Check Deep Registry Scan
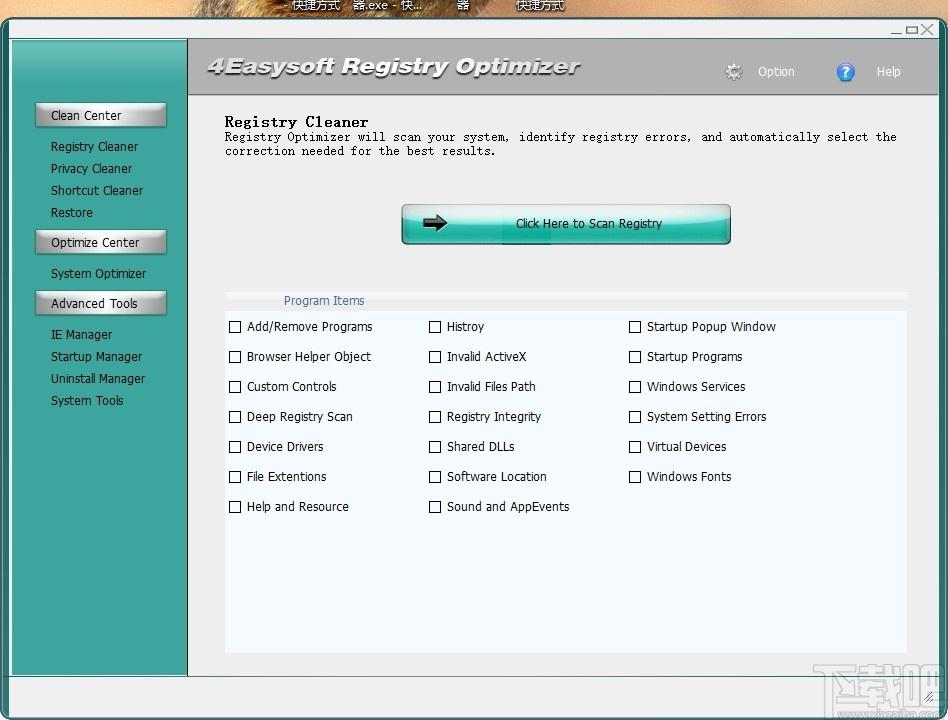 coord(235,417)
